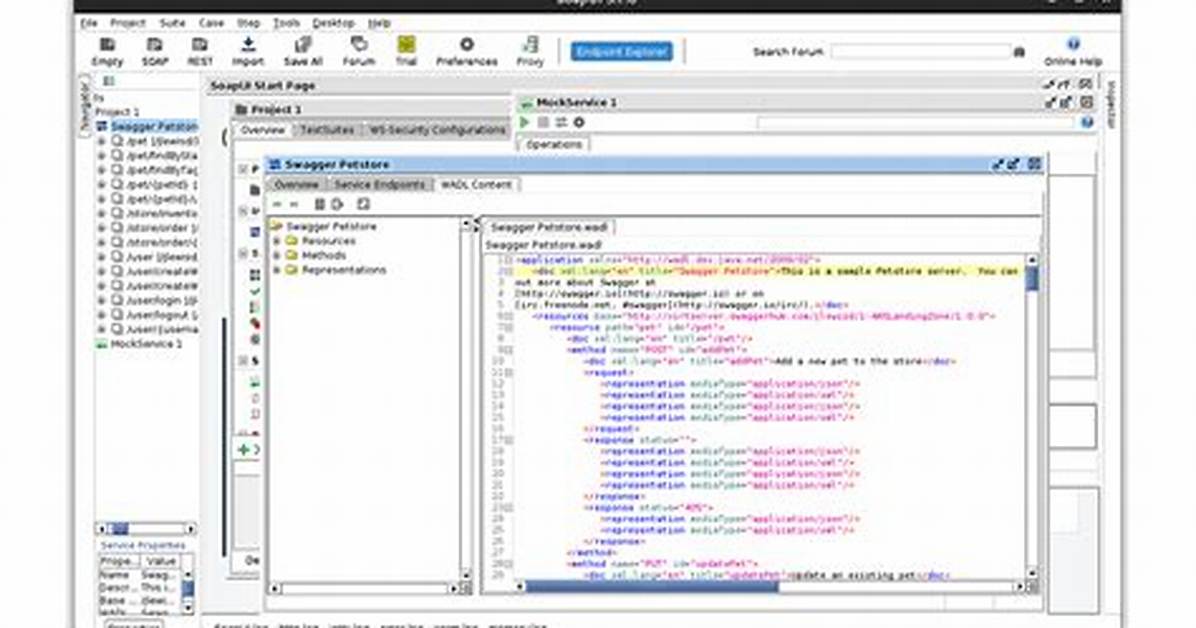This screenshot has height=628, width=1196.
Task: Select /user/{username} resource in Navigator
Action: (162, 330)
